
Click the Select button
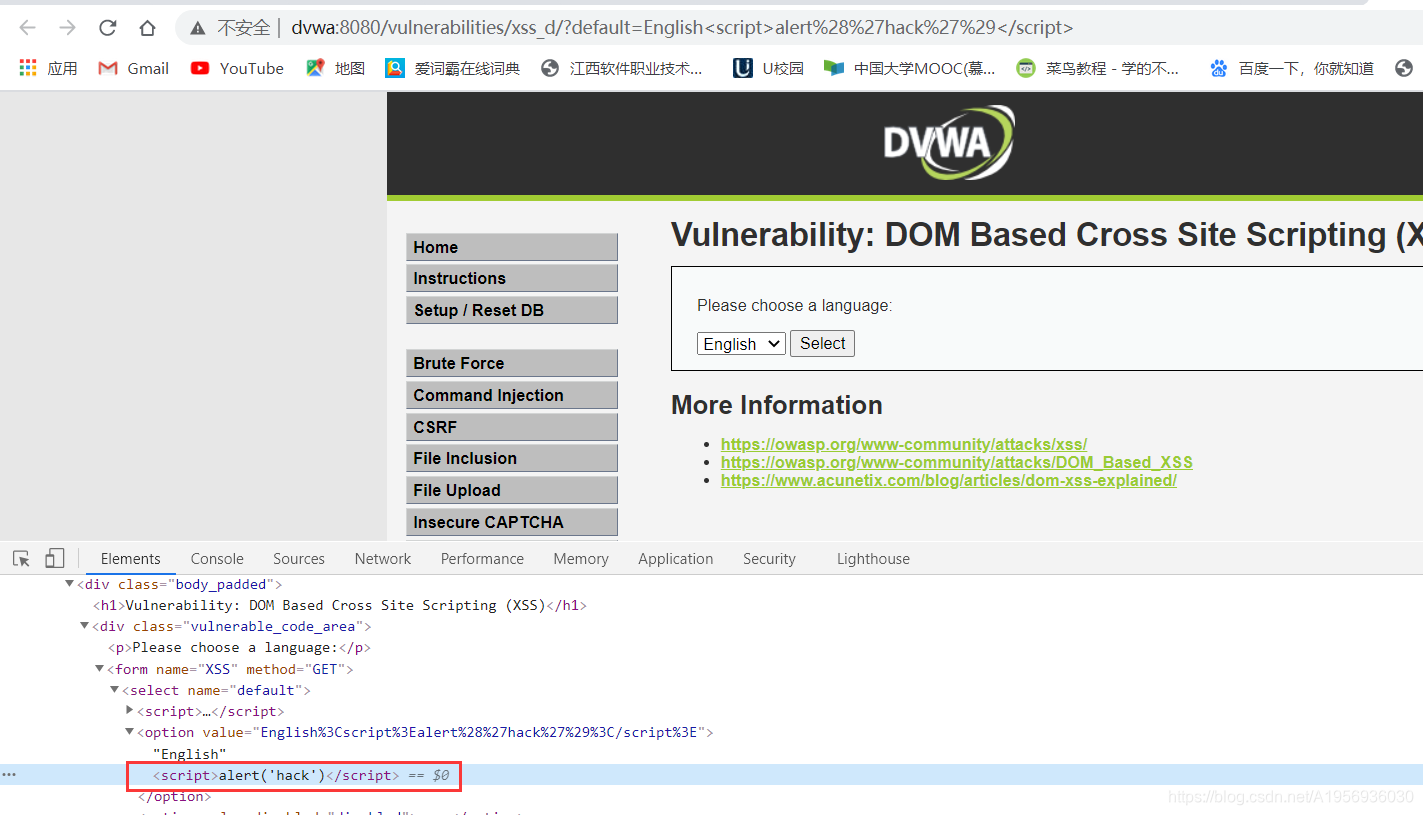pos(822,344)
